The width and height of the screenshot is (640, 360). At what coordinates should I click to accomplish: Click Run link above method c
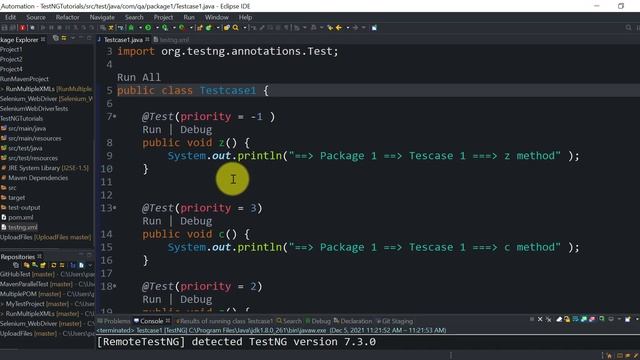tap(152, 221)
